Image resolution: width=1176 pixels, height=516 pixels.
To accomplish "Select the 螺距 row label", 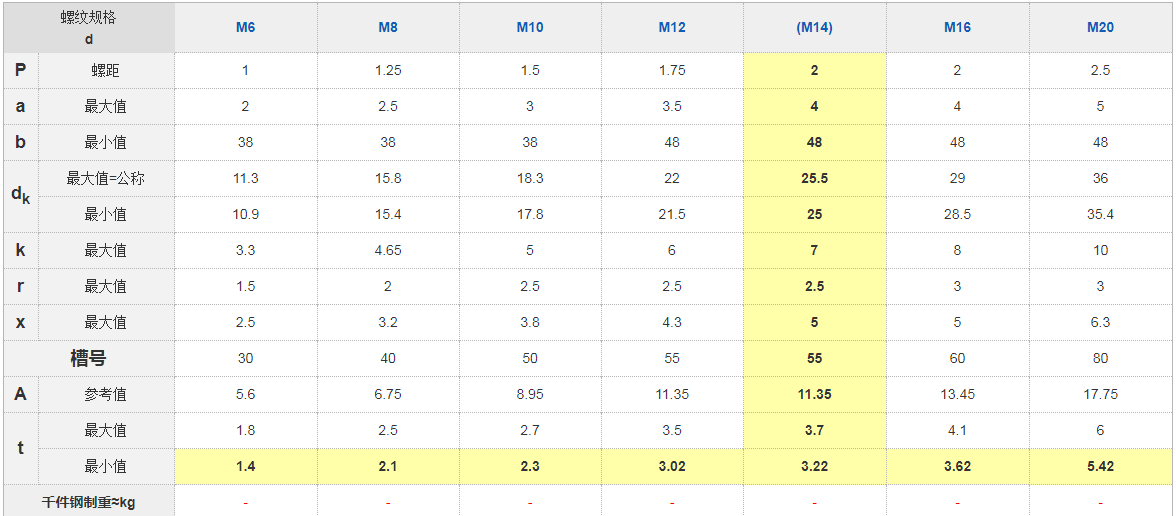I will 105,70.
